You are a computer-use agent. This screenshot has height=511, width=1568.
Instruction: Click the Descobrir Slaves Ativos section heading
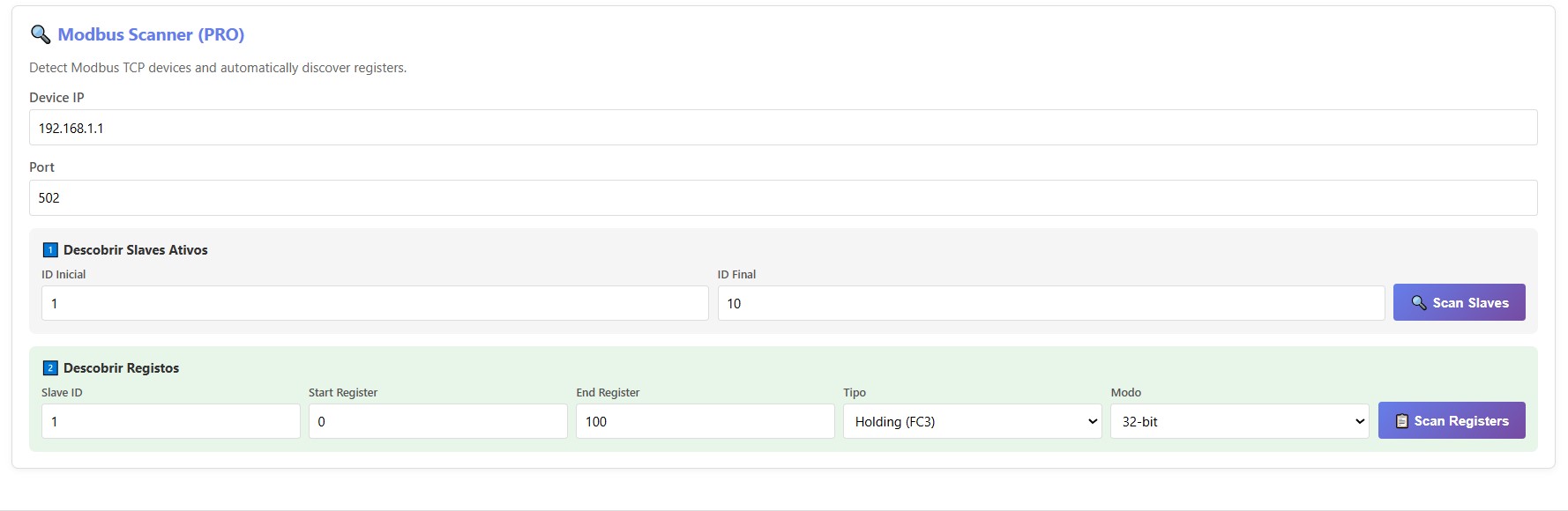click(135, 250)
